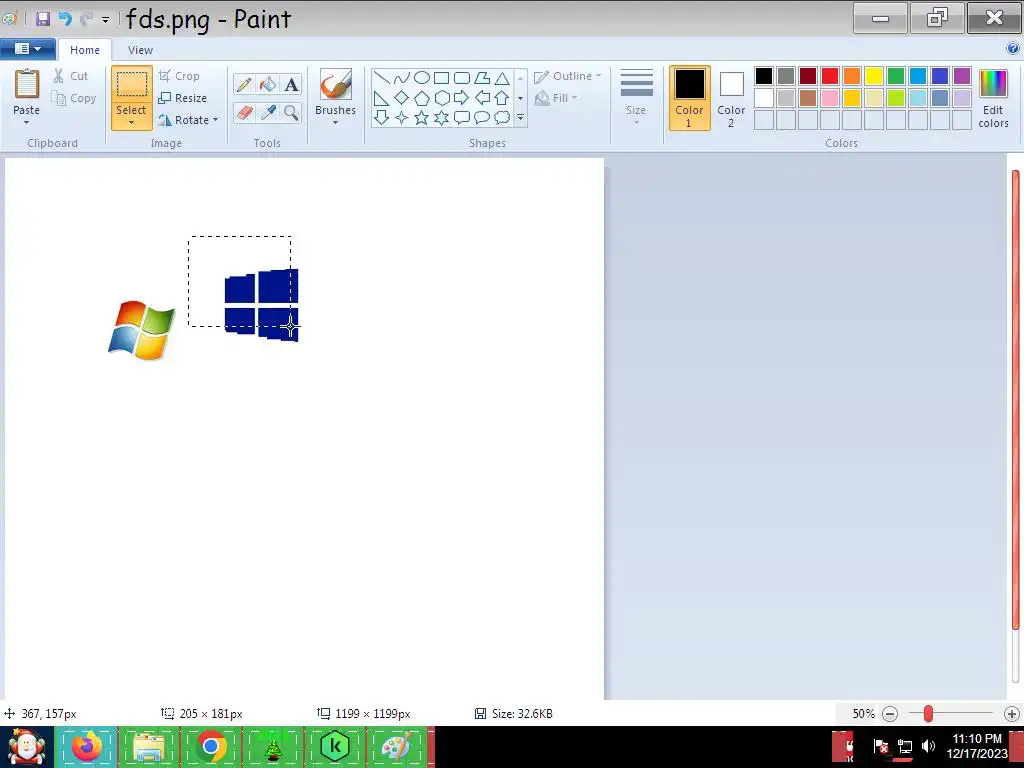
Task: Choose the Down arrow shape
Action: [381, 118]
